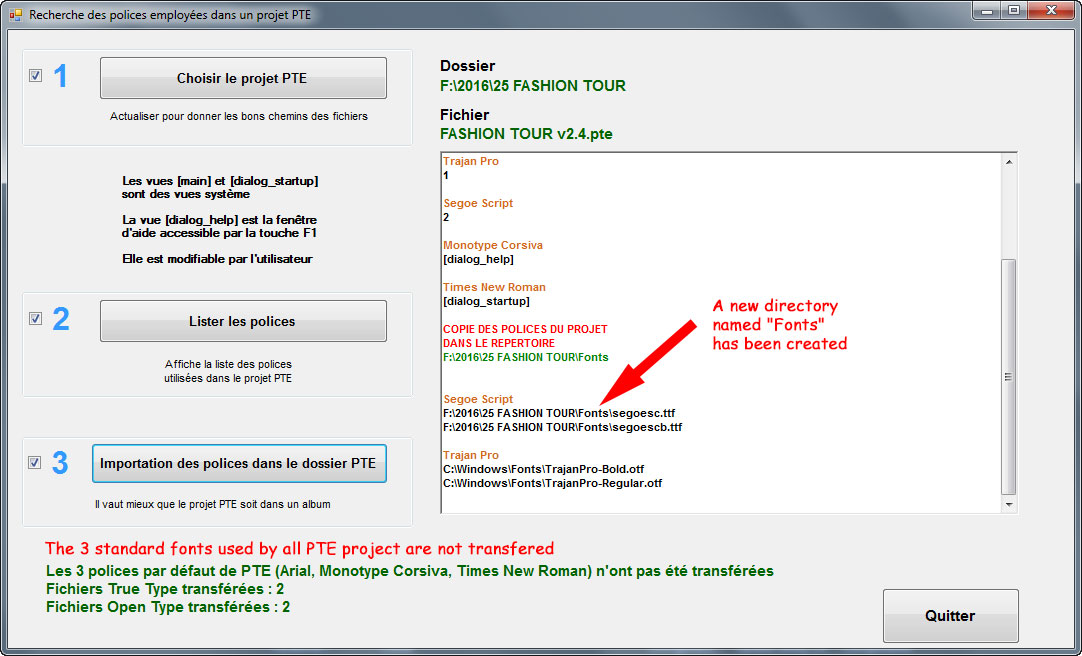Click the 'F:\2016\25 FASHION TOUR\Fonts' path line
Image resolution: width=1082 pixels, height=656 pixels.
tap(526, 357)
